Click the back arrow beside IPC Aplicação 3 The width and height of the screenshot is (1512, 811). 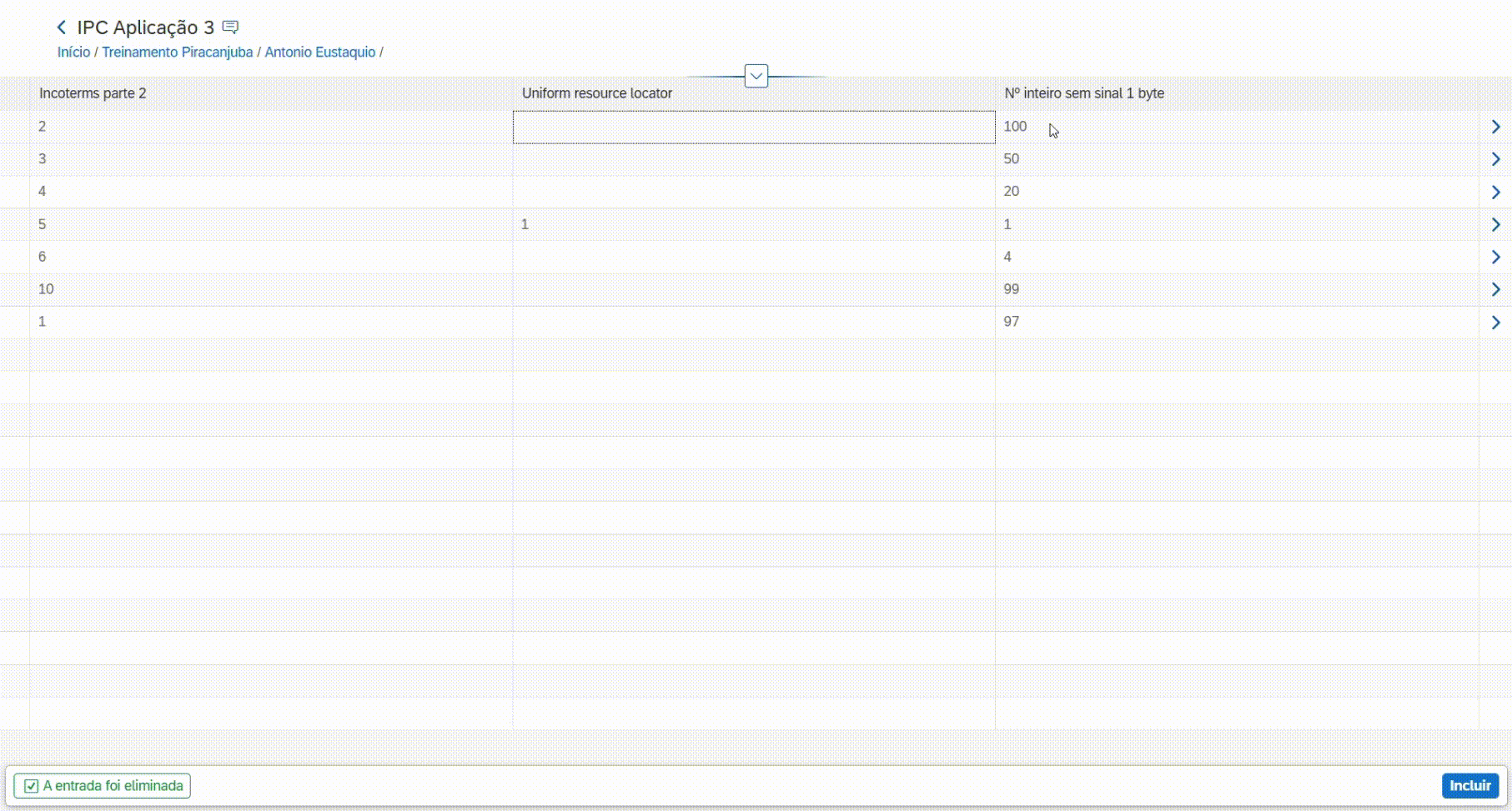click(62, 28)
